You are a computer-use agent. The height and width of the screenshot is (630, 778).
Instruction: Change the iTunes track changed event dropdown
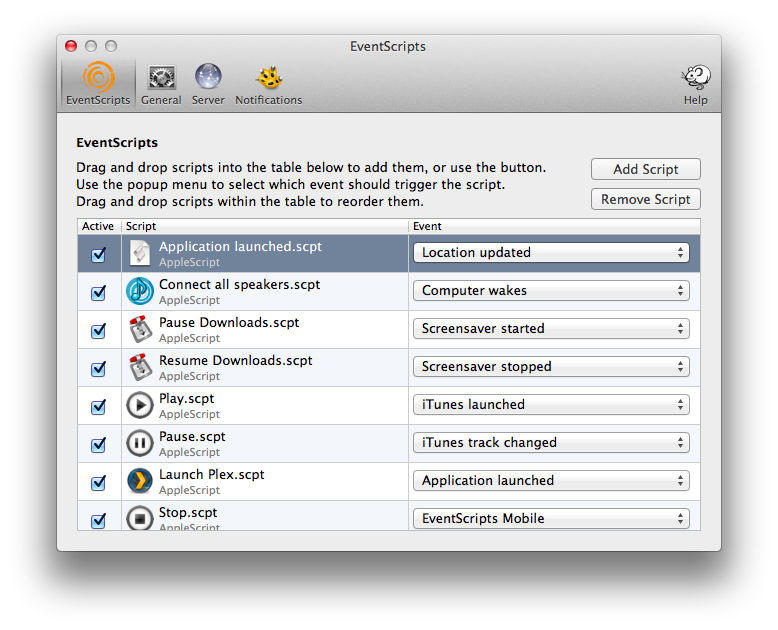click(550, 443)
